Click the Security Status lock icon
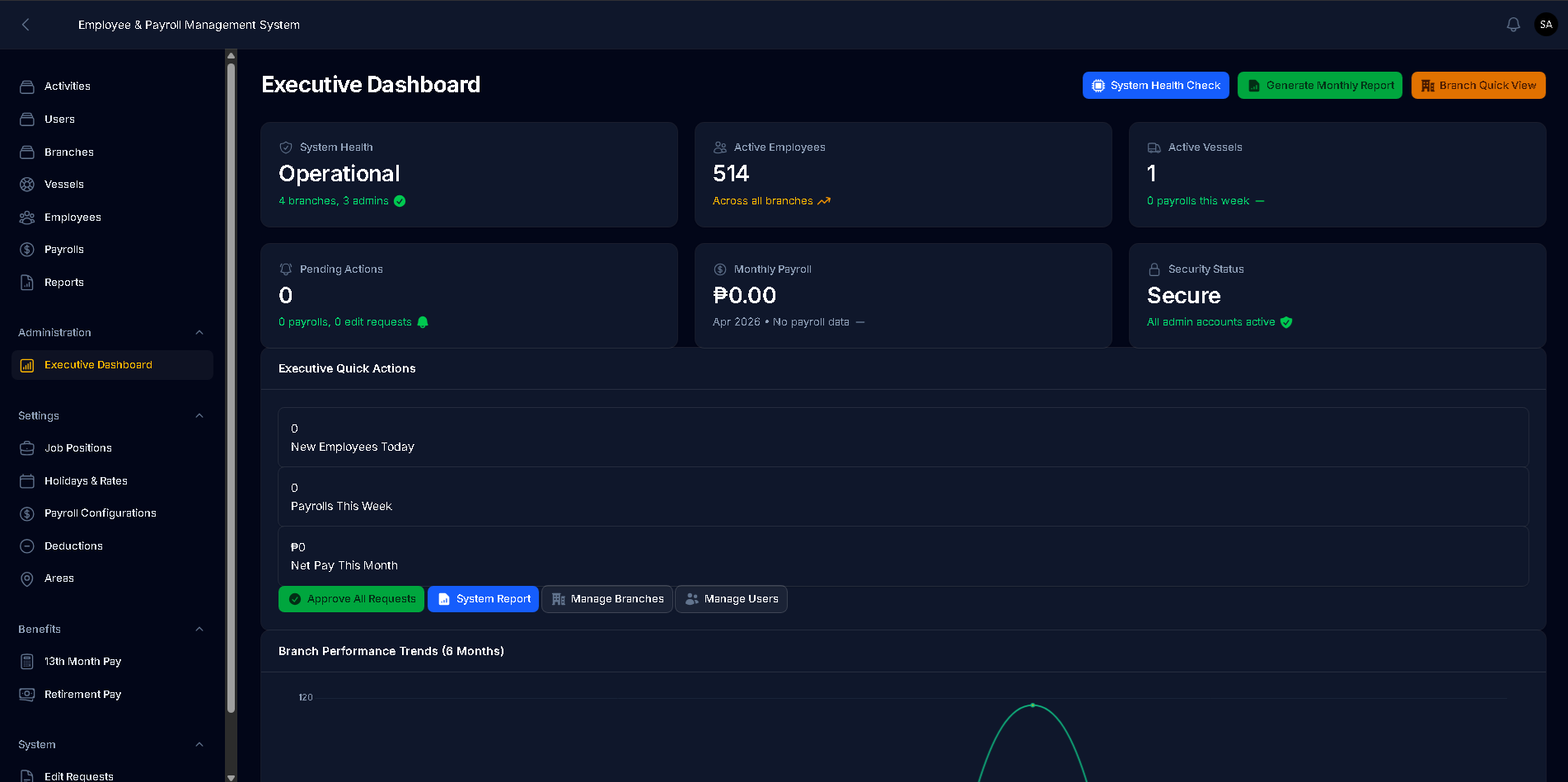1568x782 pixels. pyautogui.click(x=1154, y=269)
